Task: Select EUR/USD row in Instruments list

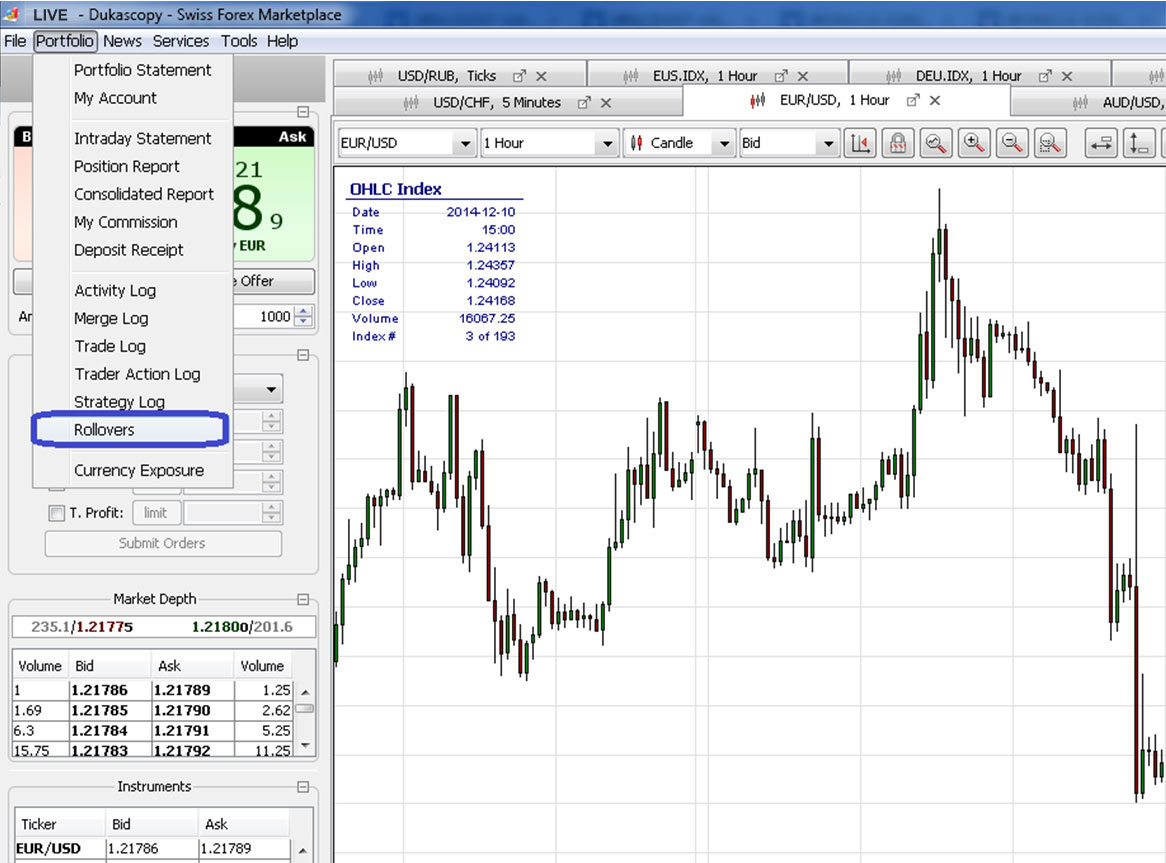Action: pos(154,848)
